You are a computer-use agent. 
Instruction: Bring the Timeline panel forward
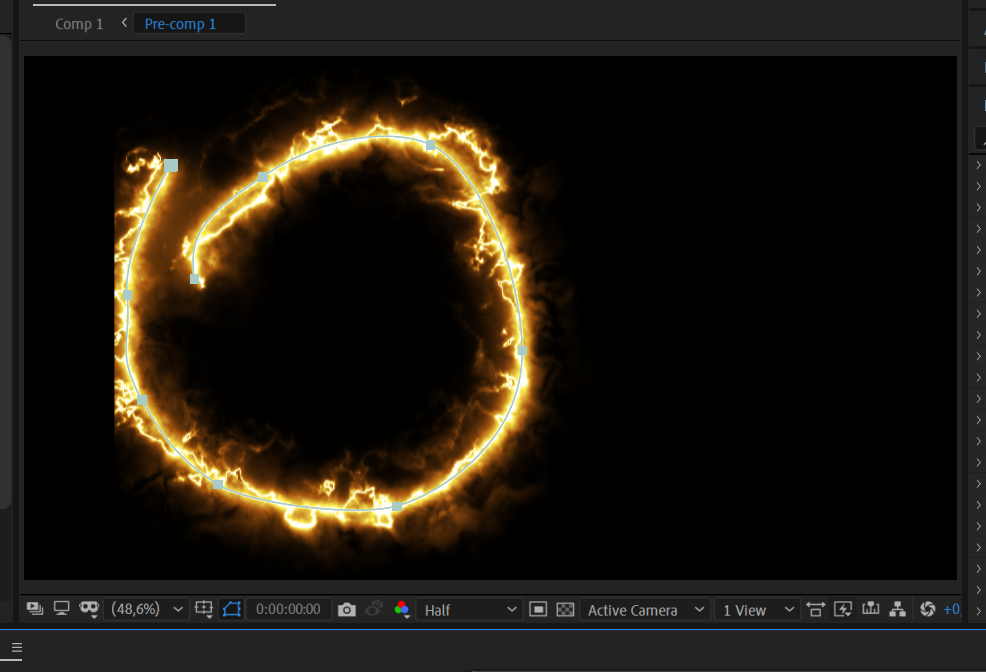(870, 608)
